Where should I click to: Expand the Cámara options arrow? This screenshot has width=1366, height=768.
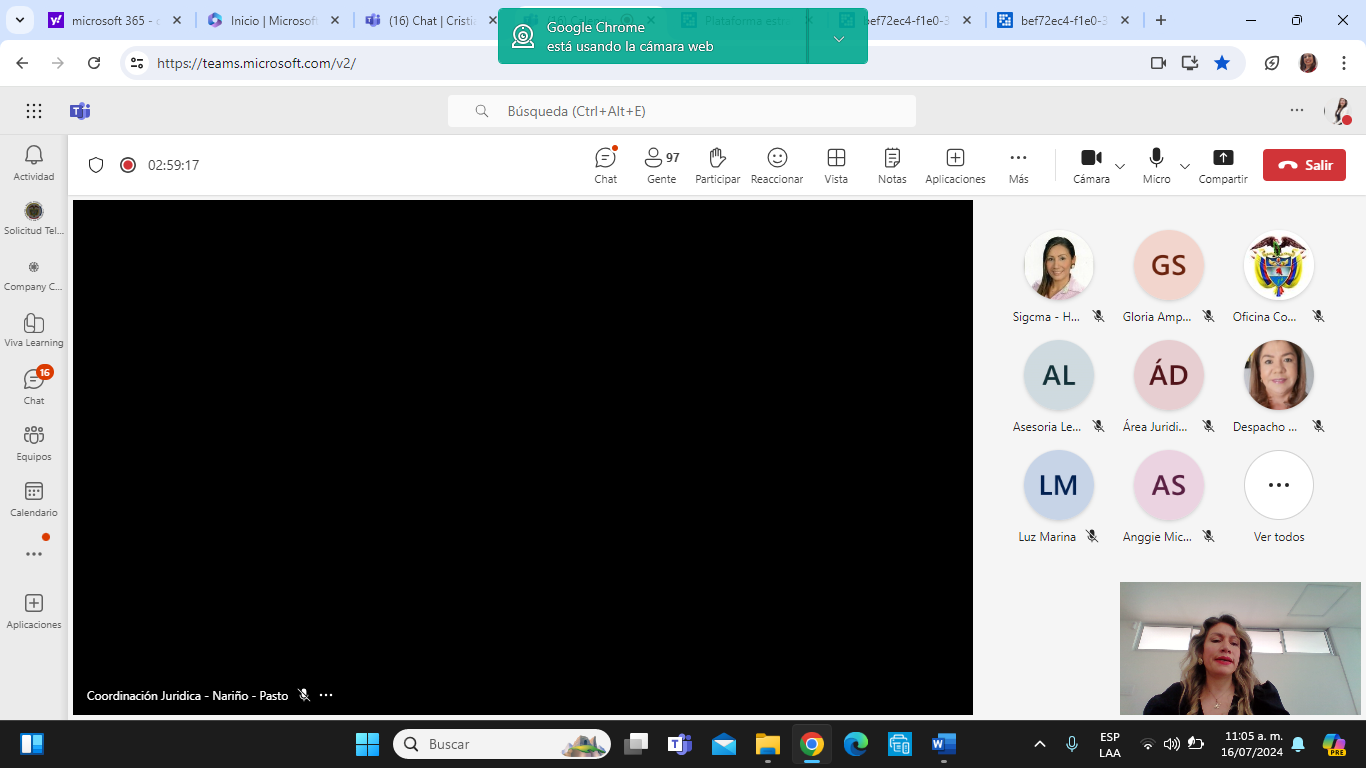click(1120, 166)
